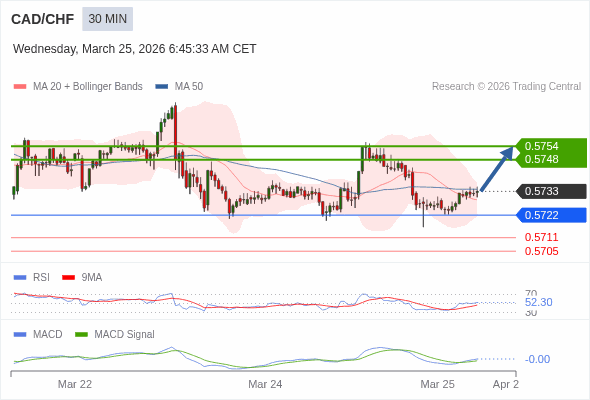Click the Mar 25 date axis label
This screenshot has width=590, height=400.
tap(438, 384)
